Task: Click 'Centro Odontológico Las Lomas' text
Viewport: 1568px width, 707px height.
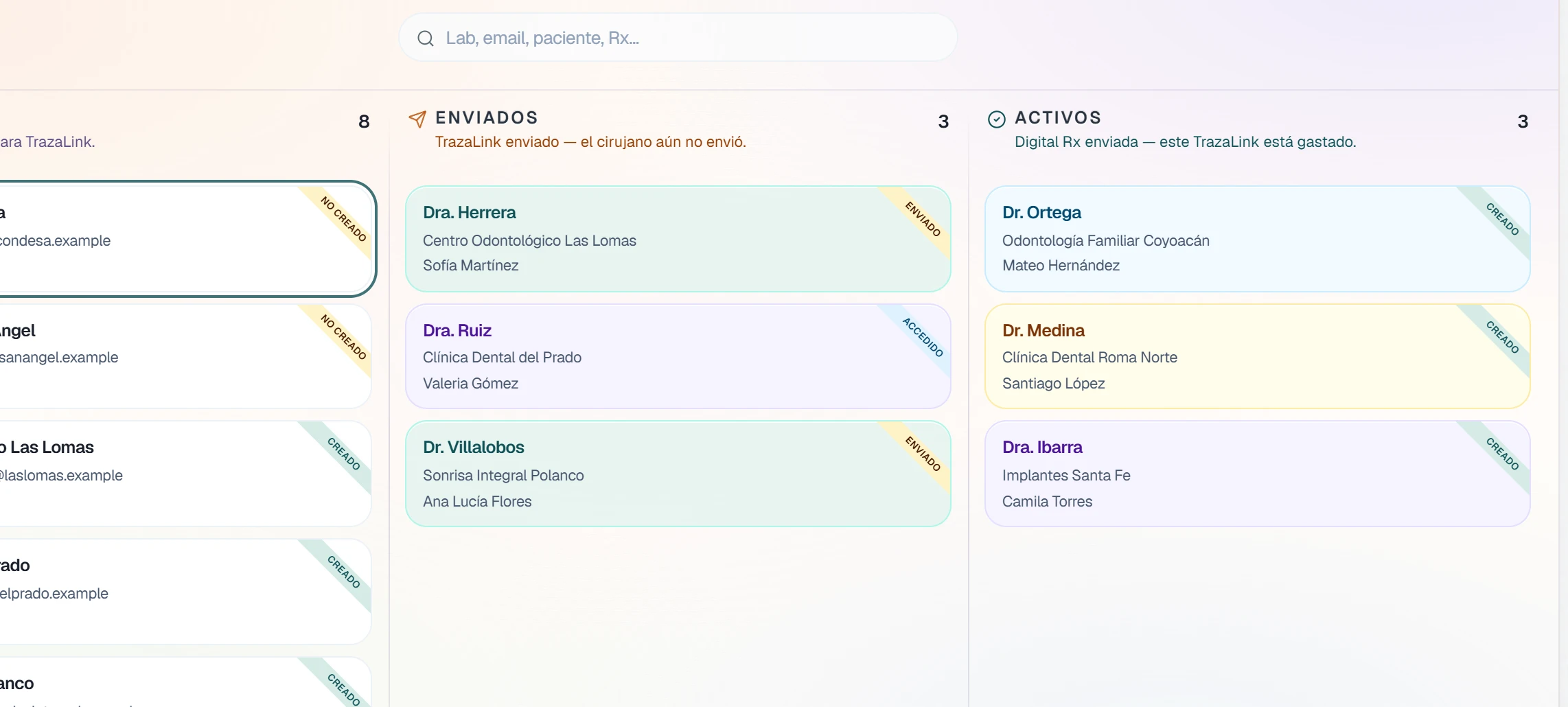Action: pyautogui.click(x=529, y=240)
